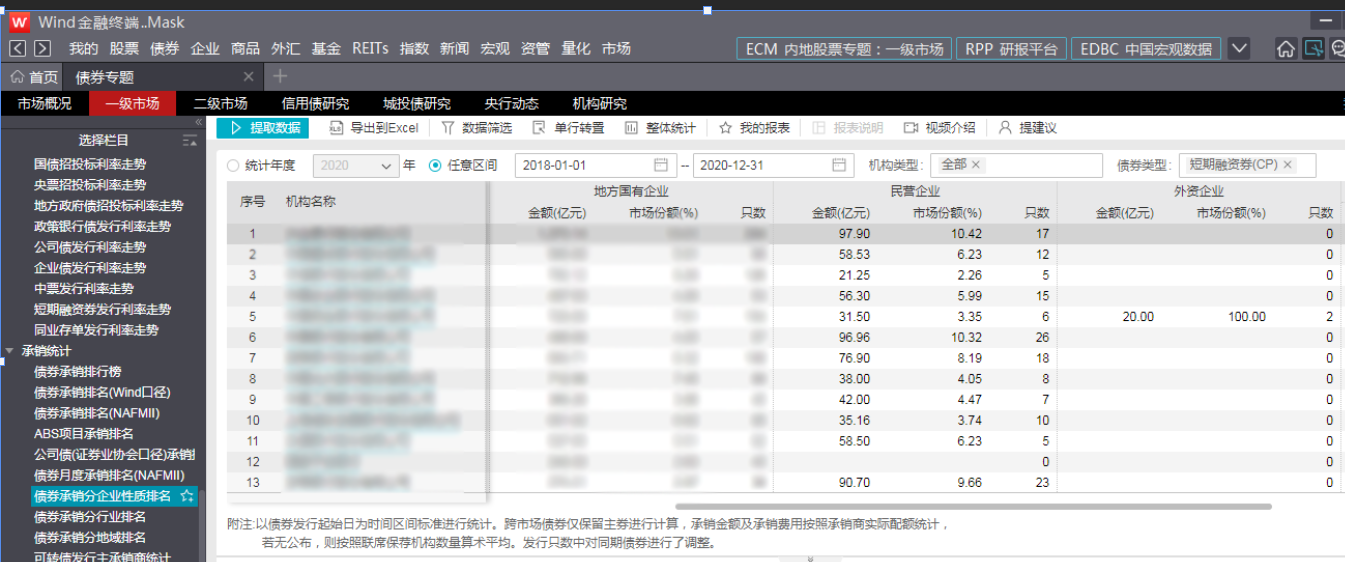Click the 单行转置 icon
1345x562 pixels.
(539, 128)
